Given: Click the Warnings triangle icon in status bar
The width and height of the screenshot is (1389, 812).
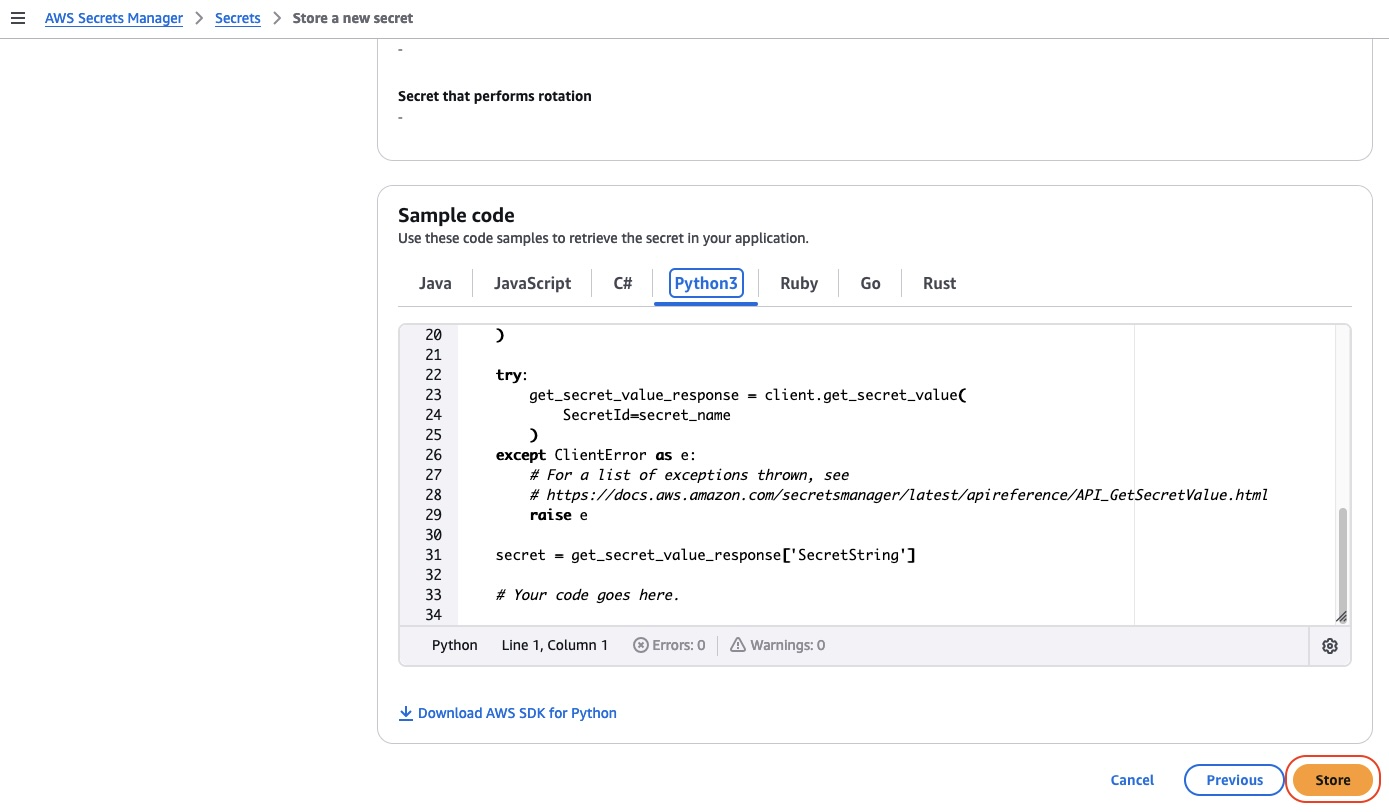Looking at the screenshot, I should click(737, 645).
